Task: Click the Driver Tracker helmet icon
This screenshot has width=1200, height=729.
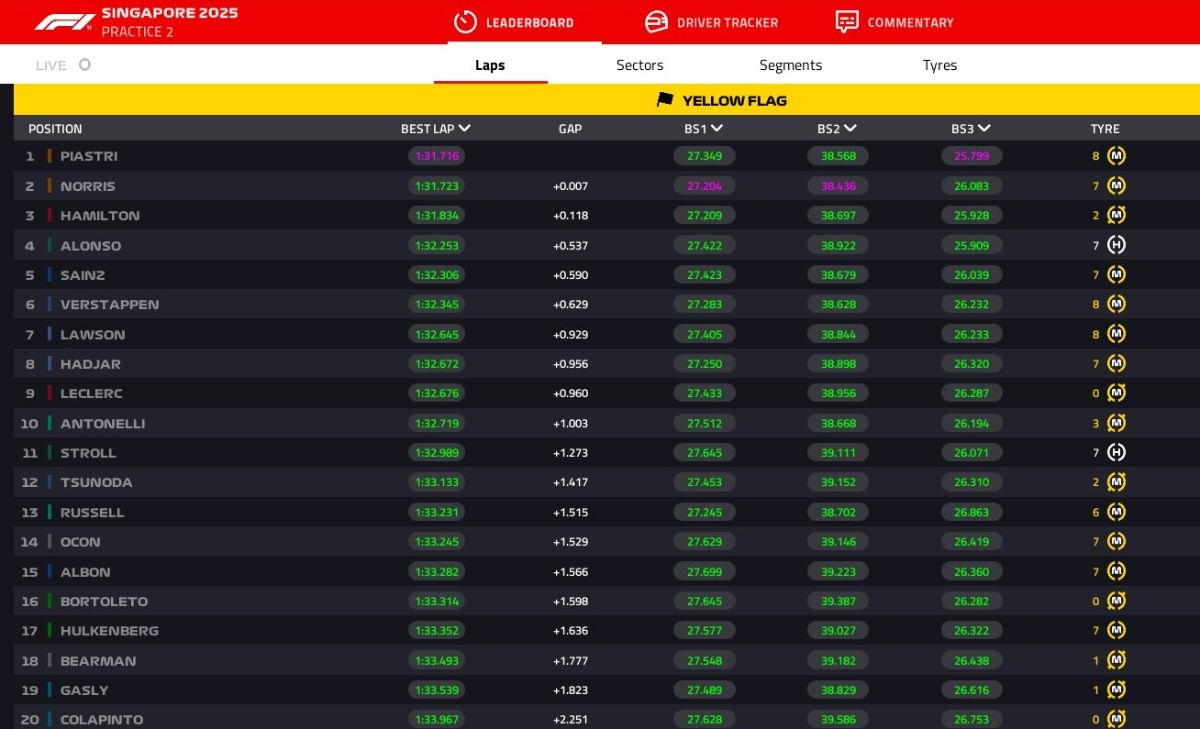Action: pos(656,22)
